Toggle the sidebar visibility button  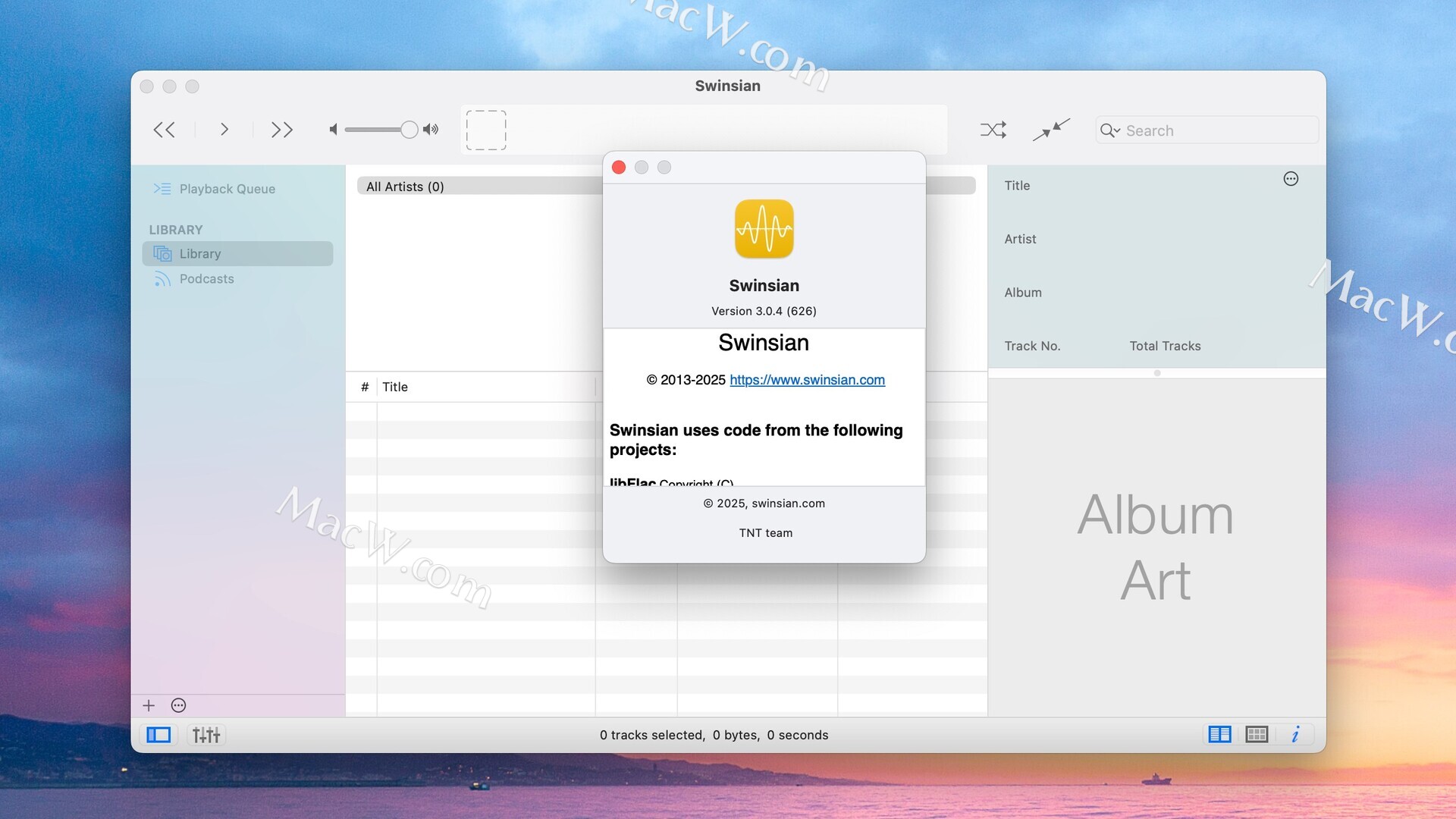[x=158, y=735]
